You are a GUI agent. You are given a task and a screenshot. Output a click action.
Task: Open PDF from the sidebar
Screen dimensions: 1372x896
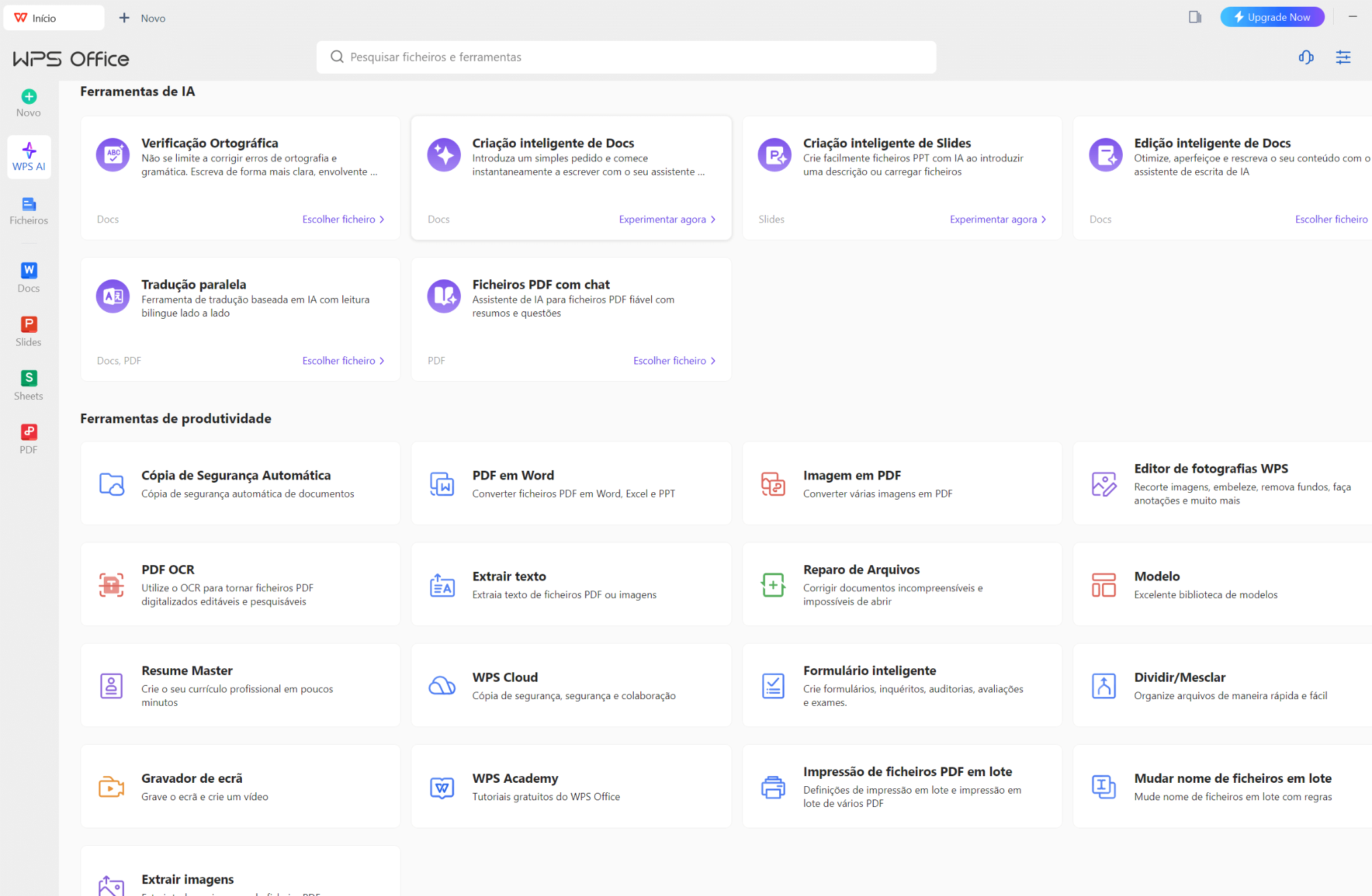click(29, 439)
